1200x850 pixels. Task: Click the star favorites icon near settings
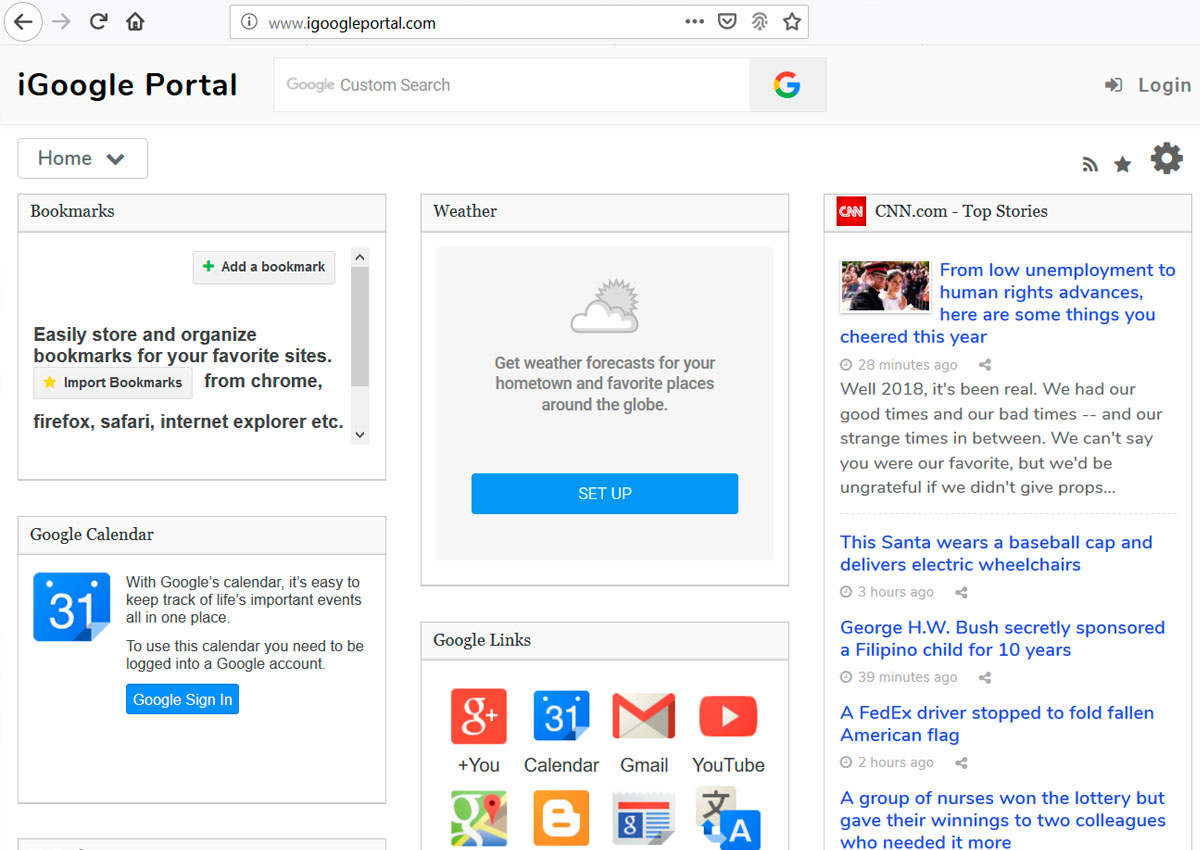click(x=1123, y=164)
